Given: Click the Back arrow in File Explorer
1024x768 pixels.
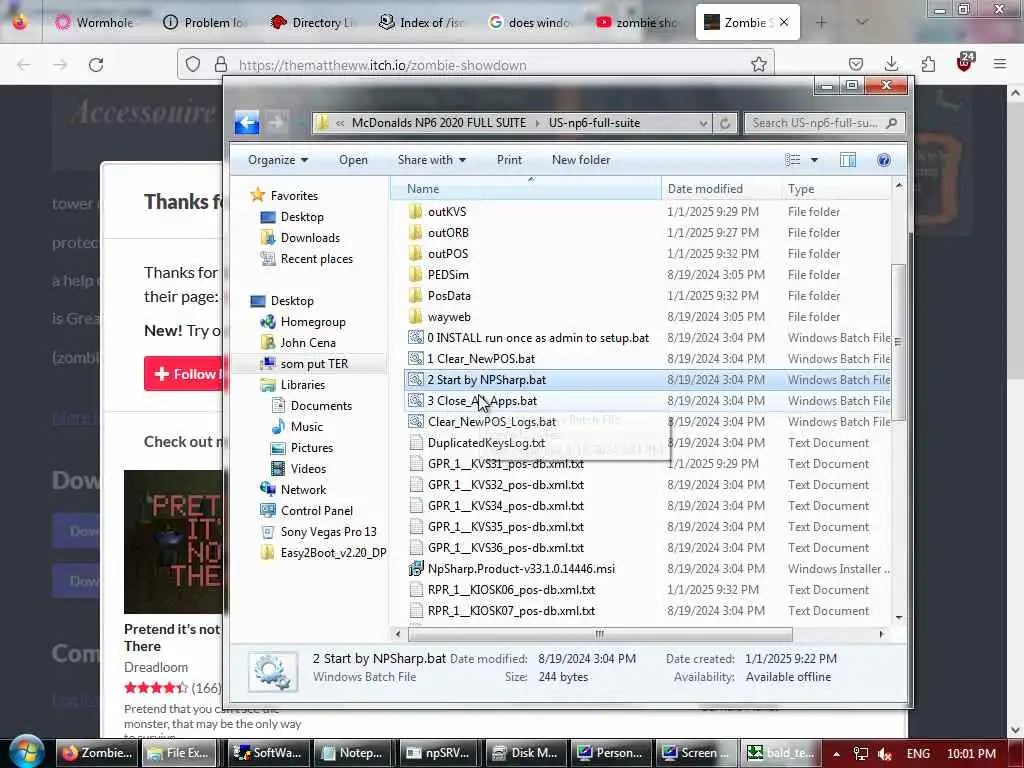Looking at the screenshot, I should [x=247, y=122].
